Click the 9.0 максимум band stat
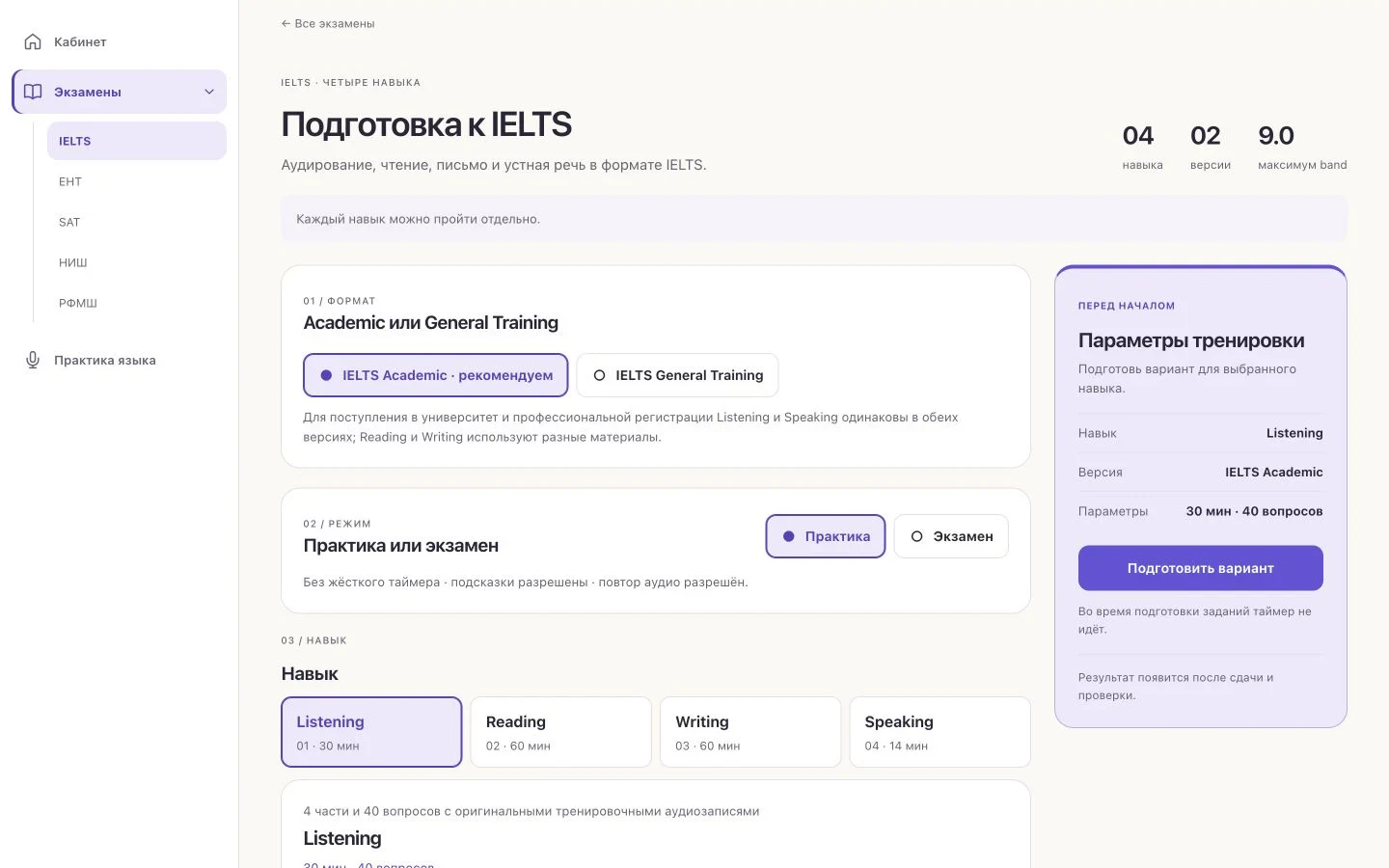Image resolution: width=1389 pixels, height=868 pixels. click(1302, 148)
